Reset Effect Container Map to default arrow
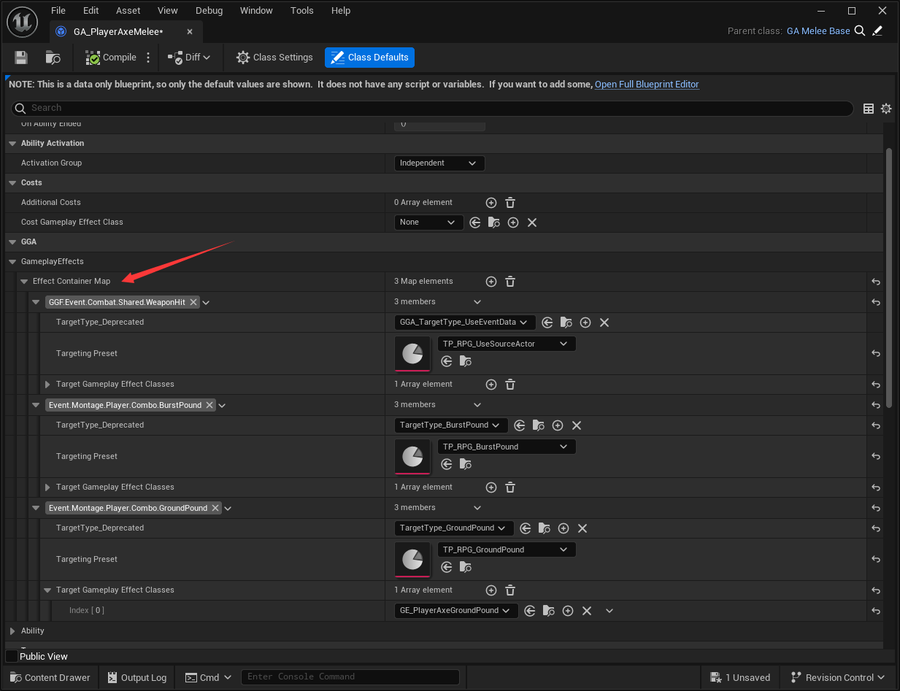 click(x=876, y=282)
